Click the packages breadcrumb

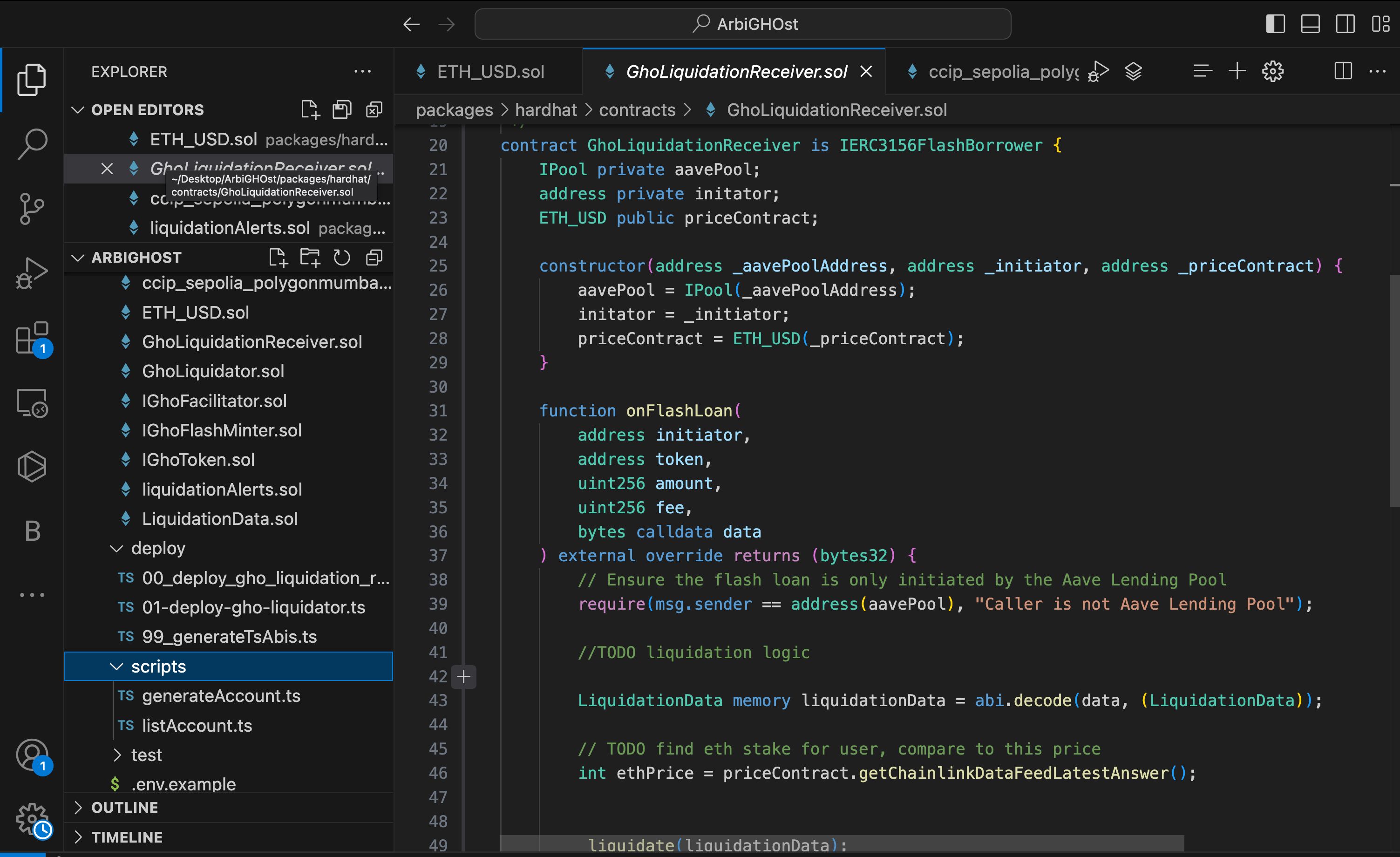[454, 109]
